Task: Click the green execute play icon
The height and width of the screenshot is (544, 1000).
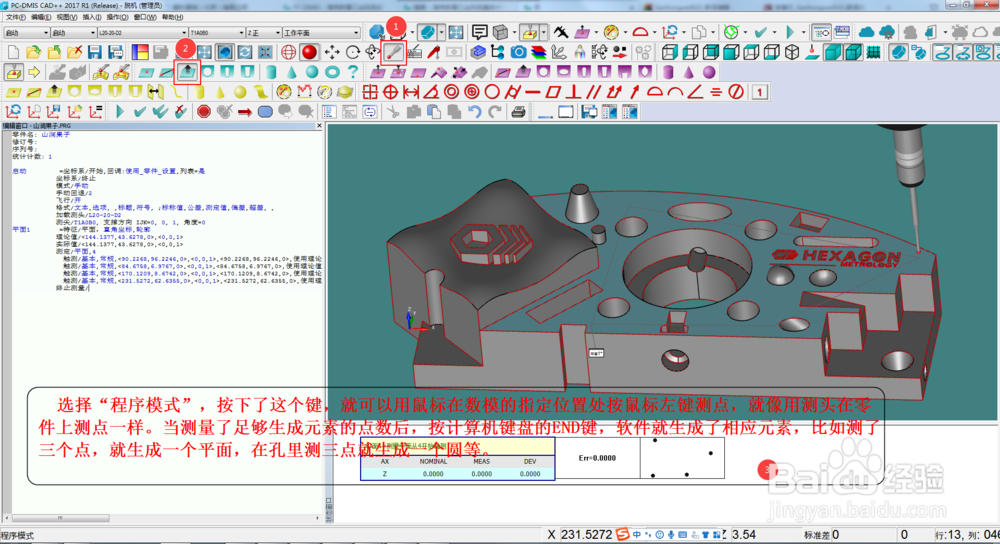Action: [120, 112]
